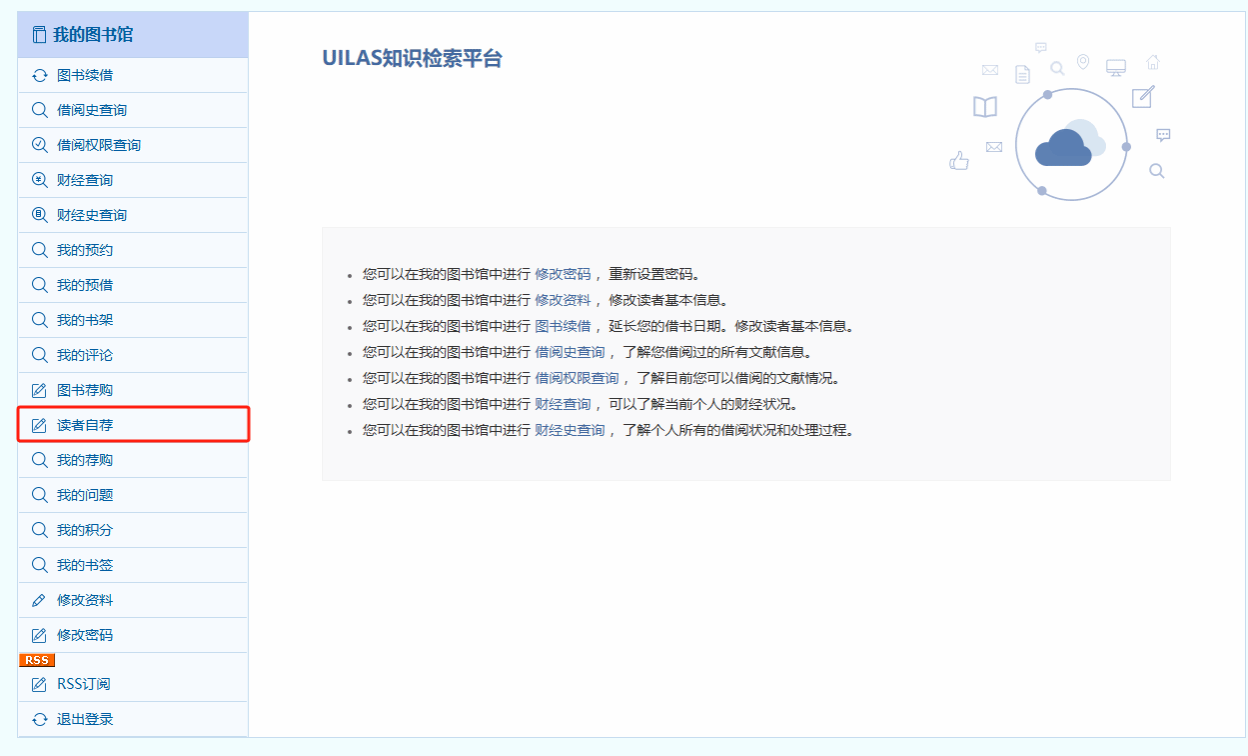This screenshot has height=756, width=1248.
Task: Open 读者自荐 in the sidebar
Action: (133, 425)
